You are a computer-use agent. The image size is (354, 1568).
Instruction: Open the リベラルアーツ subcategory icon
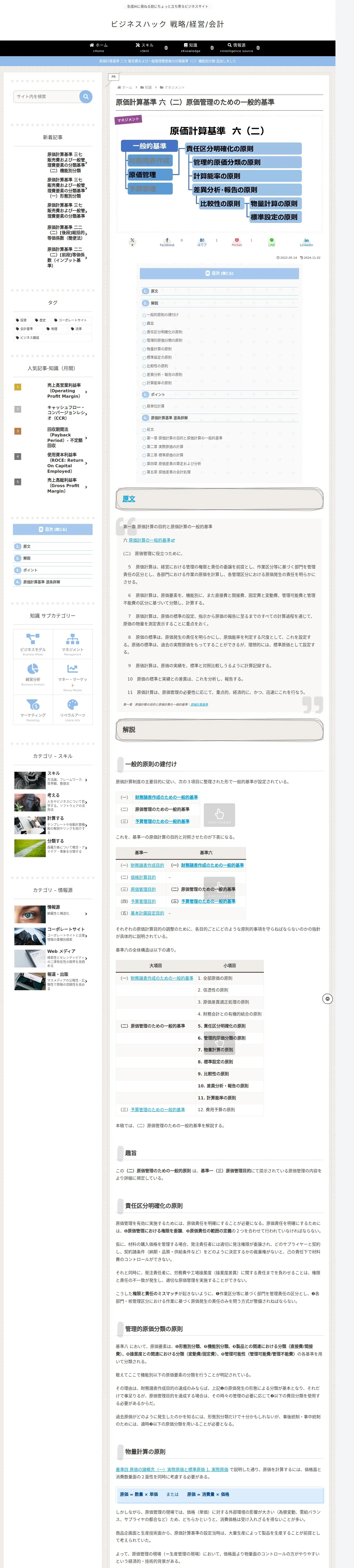pyautogui.click(x=72, y=709)
